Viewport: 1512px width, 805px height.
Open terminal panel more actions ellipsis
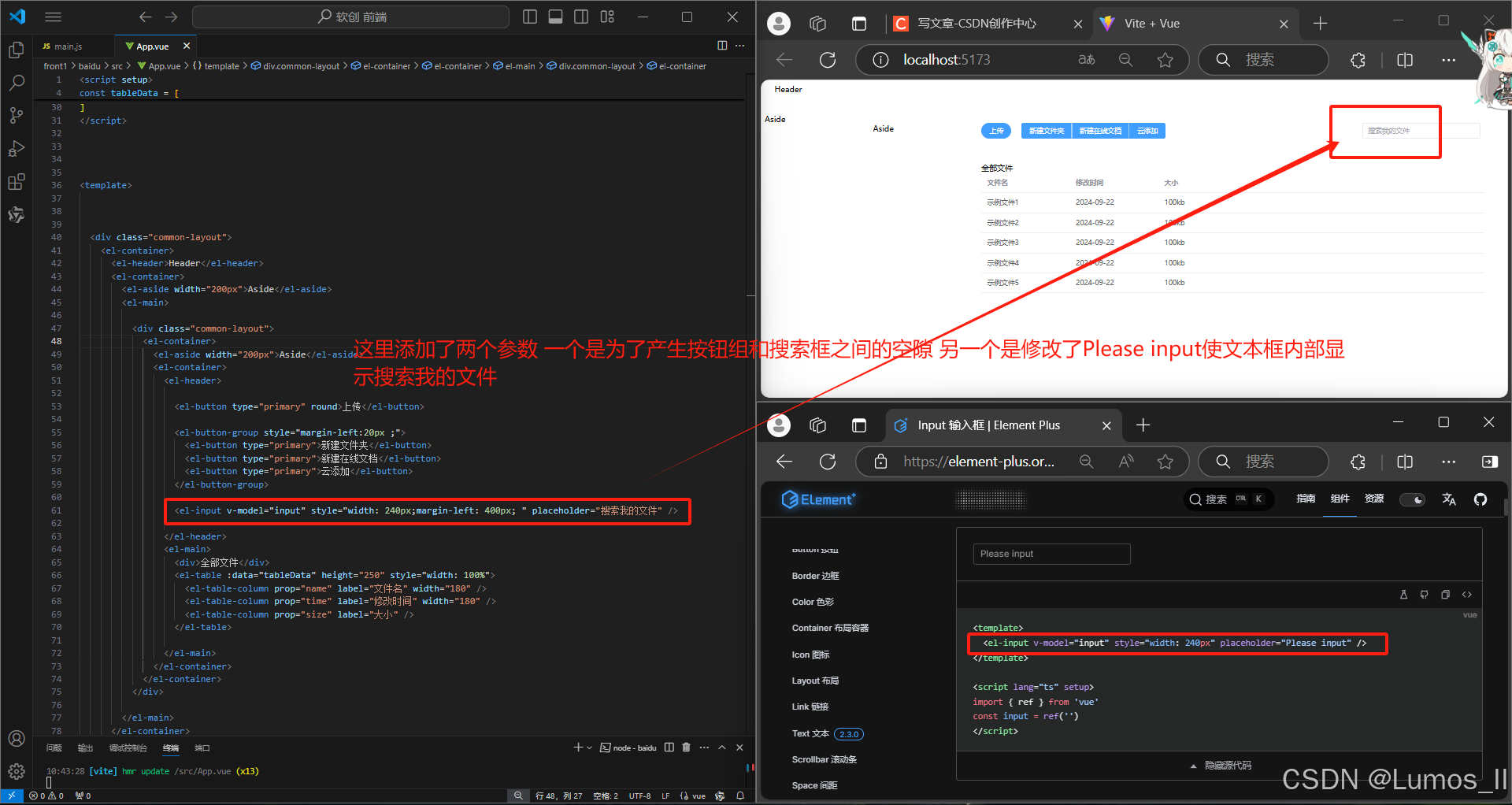coord(704,747)
